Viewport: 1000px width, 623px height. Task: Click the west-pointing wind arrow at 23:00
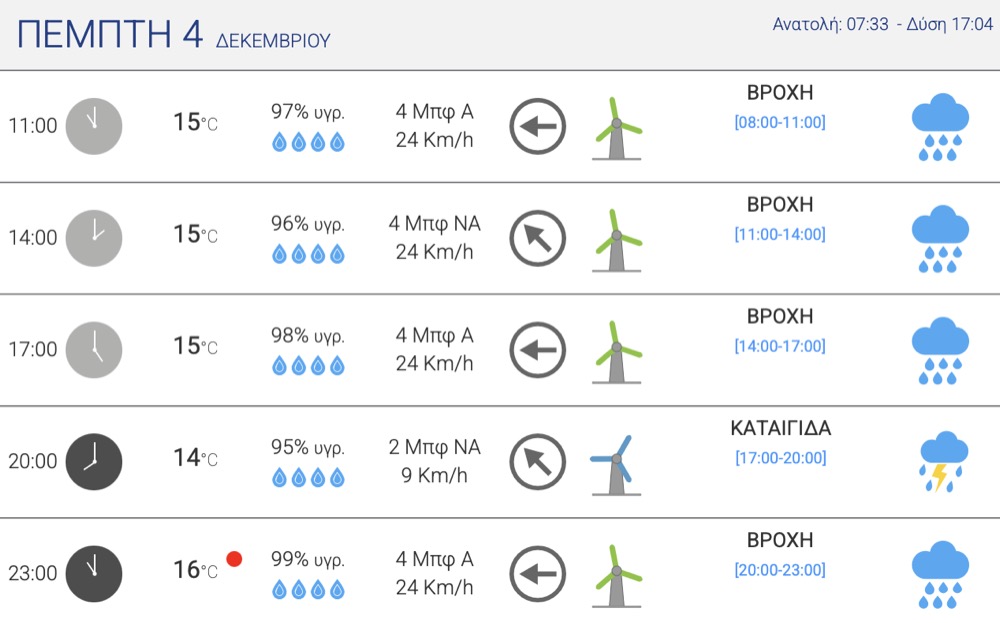pos(538,574)
